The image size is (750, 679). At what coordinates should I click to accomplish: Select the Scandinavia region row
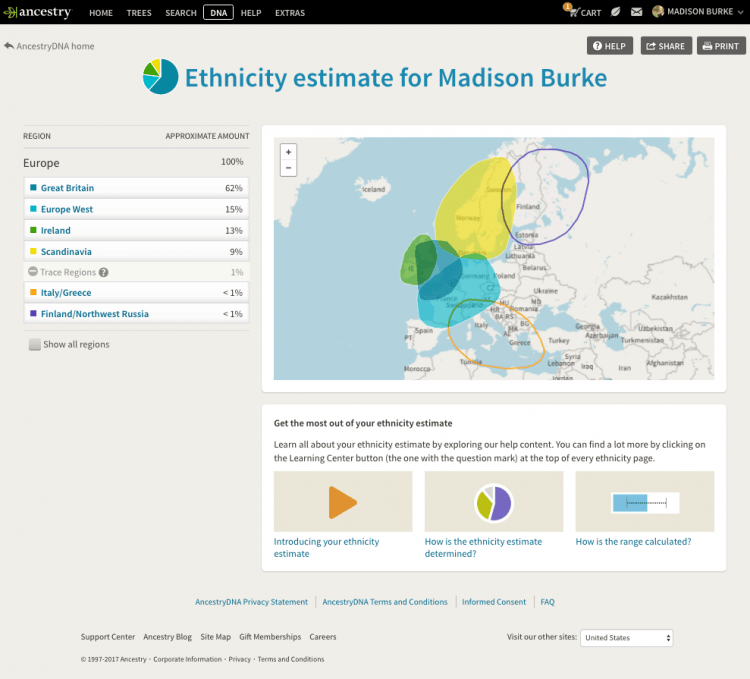pyautogui.click(x=136, y=251)
